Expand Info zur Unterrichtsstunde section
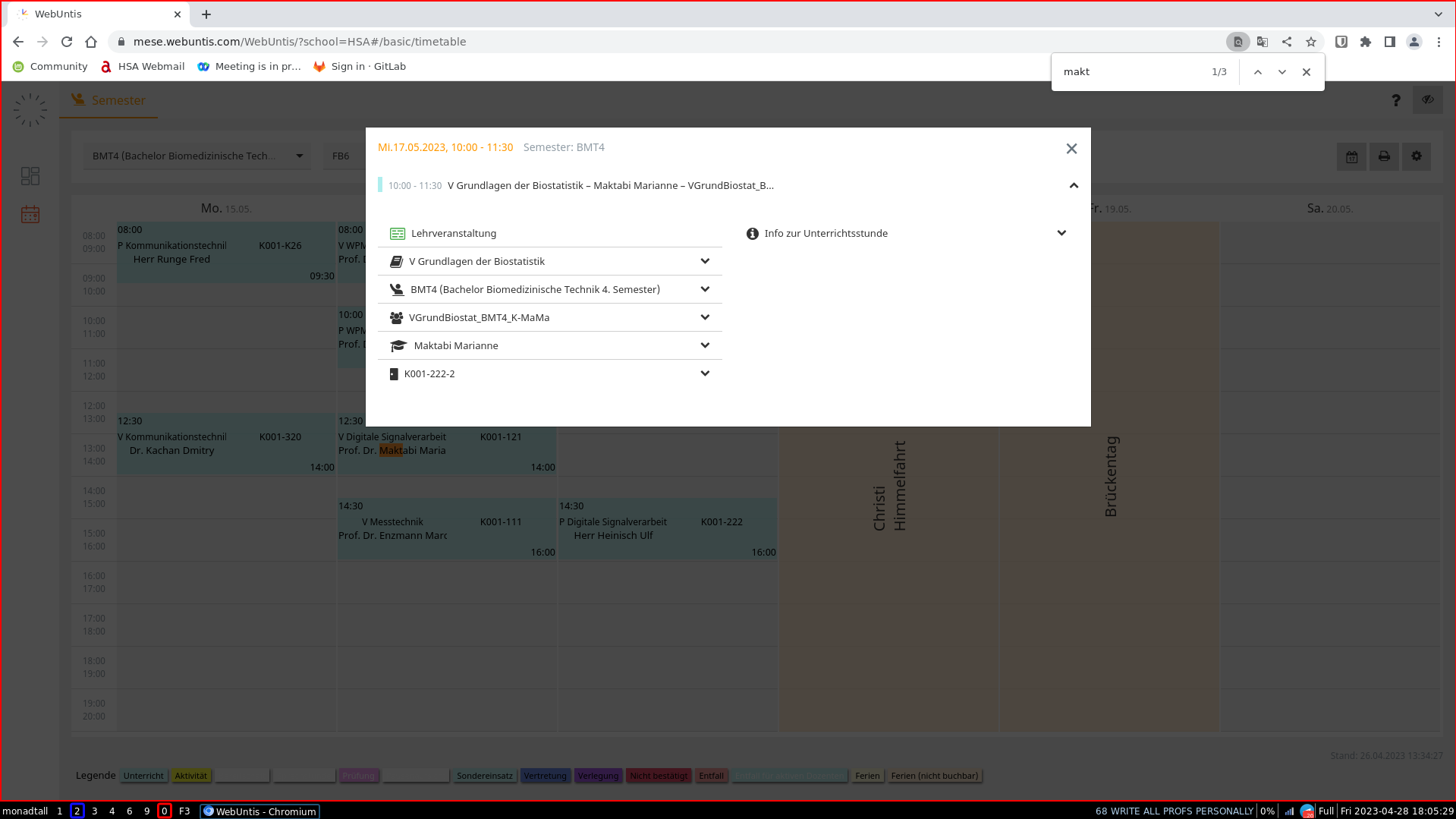Image resolution: width=1456 pixels, height=819 pixels. 1061,233
